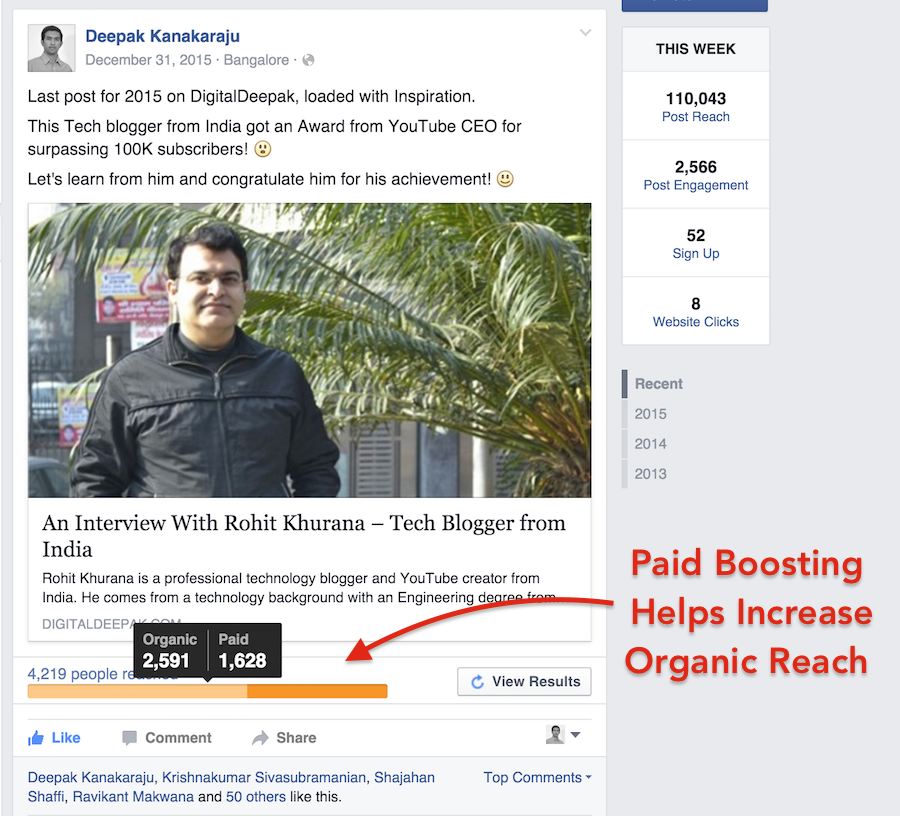The image size is (900, 816).
Task: Click the thumbs-up Like icon
Action: tap(36, 738)
